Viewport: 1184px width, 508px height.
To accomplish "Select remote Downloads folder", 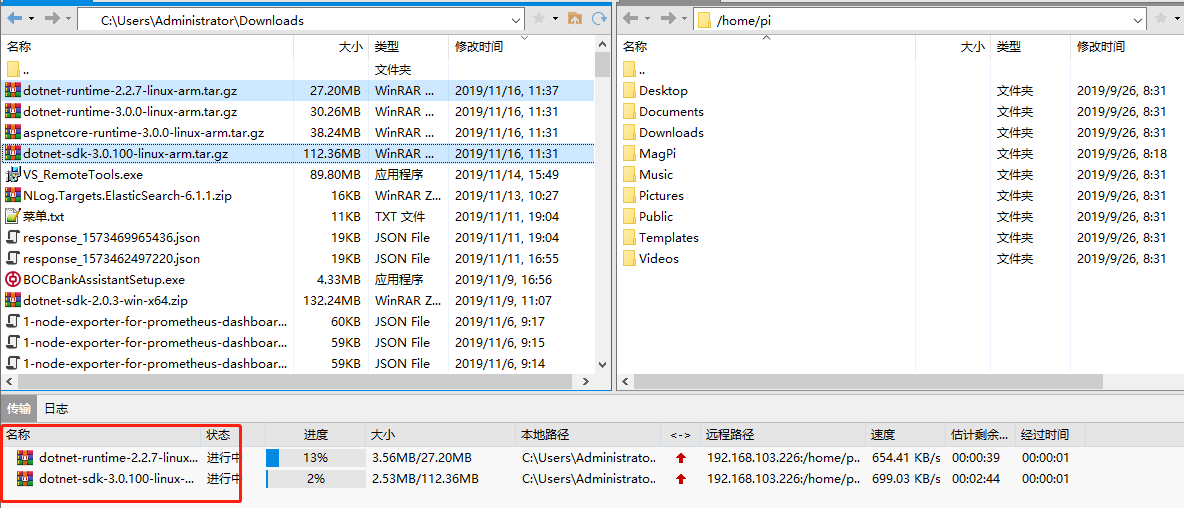I will [901, 133].
